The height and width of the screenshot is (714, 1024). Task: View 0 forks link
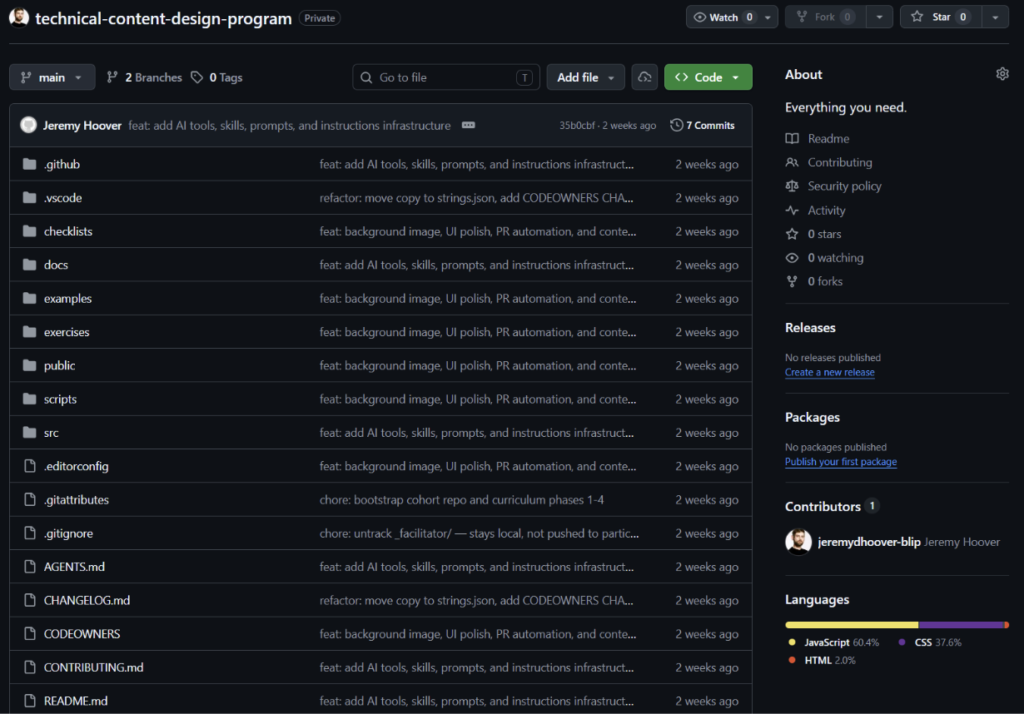pyautogui.click(x=825, y=282)
